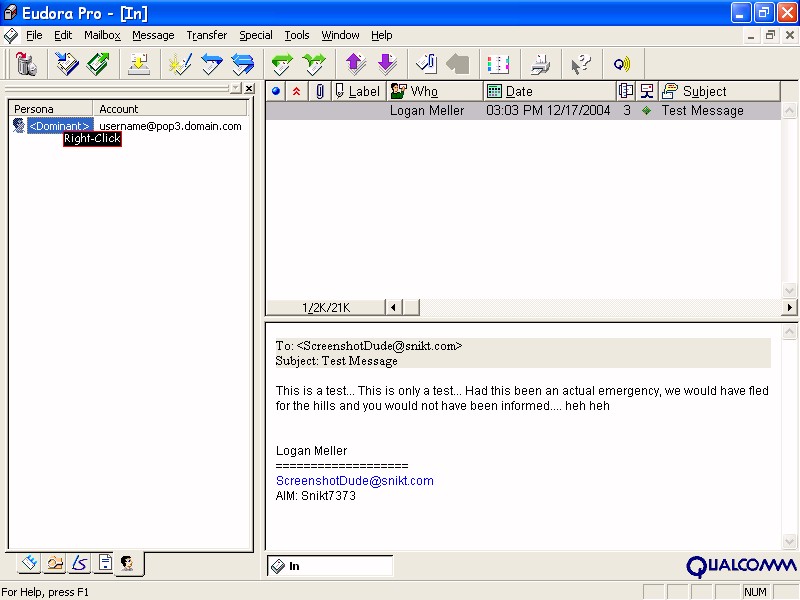Click the Forward toolbar icon
Viewport: 800px width, 600px height.
[282, 64]
